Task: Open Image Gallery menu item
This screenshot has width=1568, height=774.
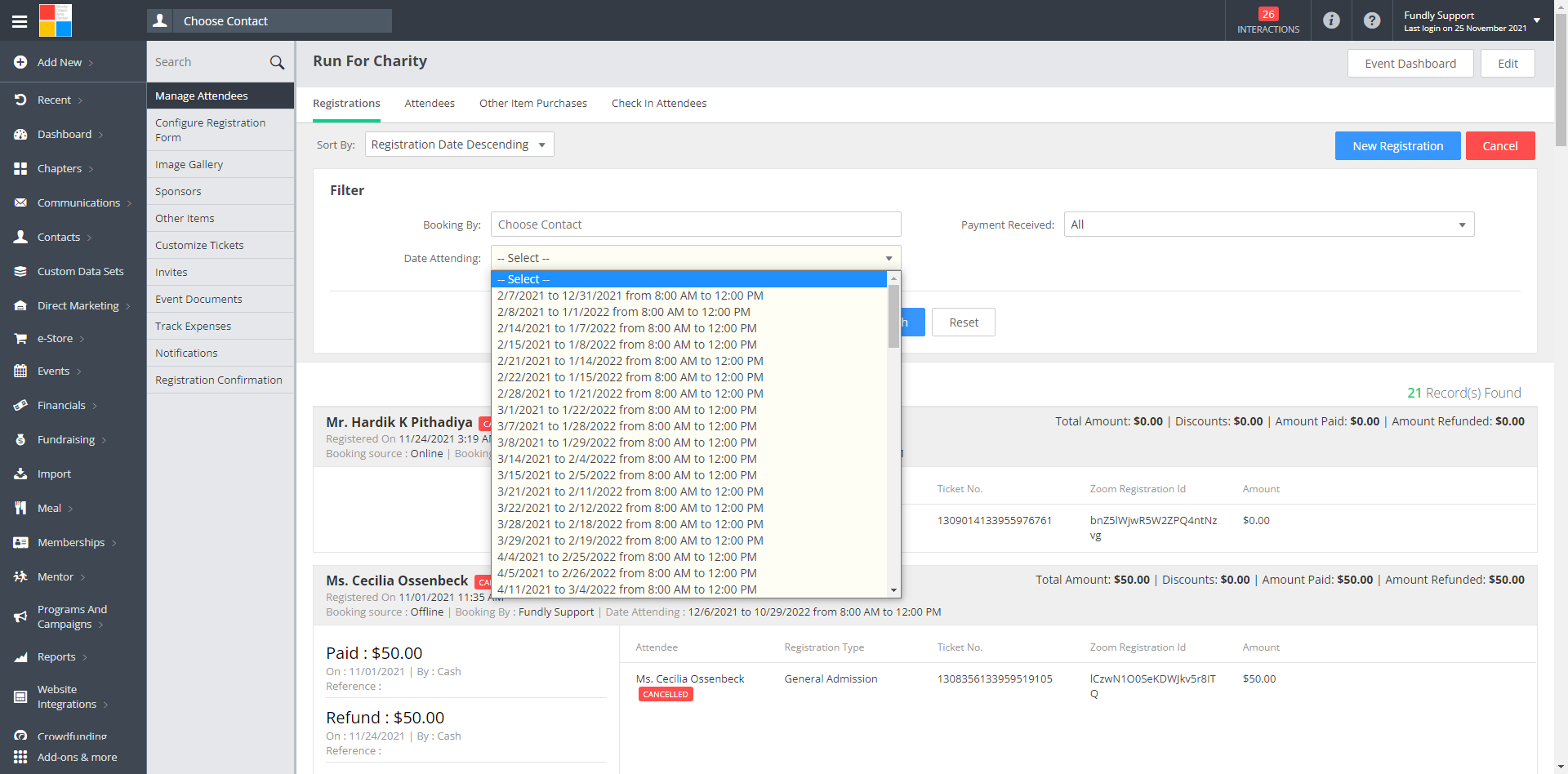Action: pyautogui.click(x=220, y=164)
